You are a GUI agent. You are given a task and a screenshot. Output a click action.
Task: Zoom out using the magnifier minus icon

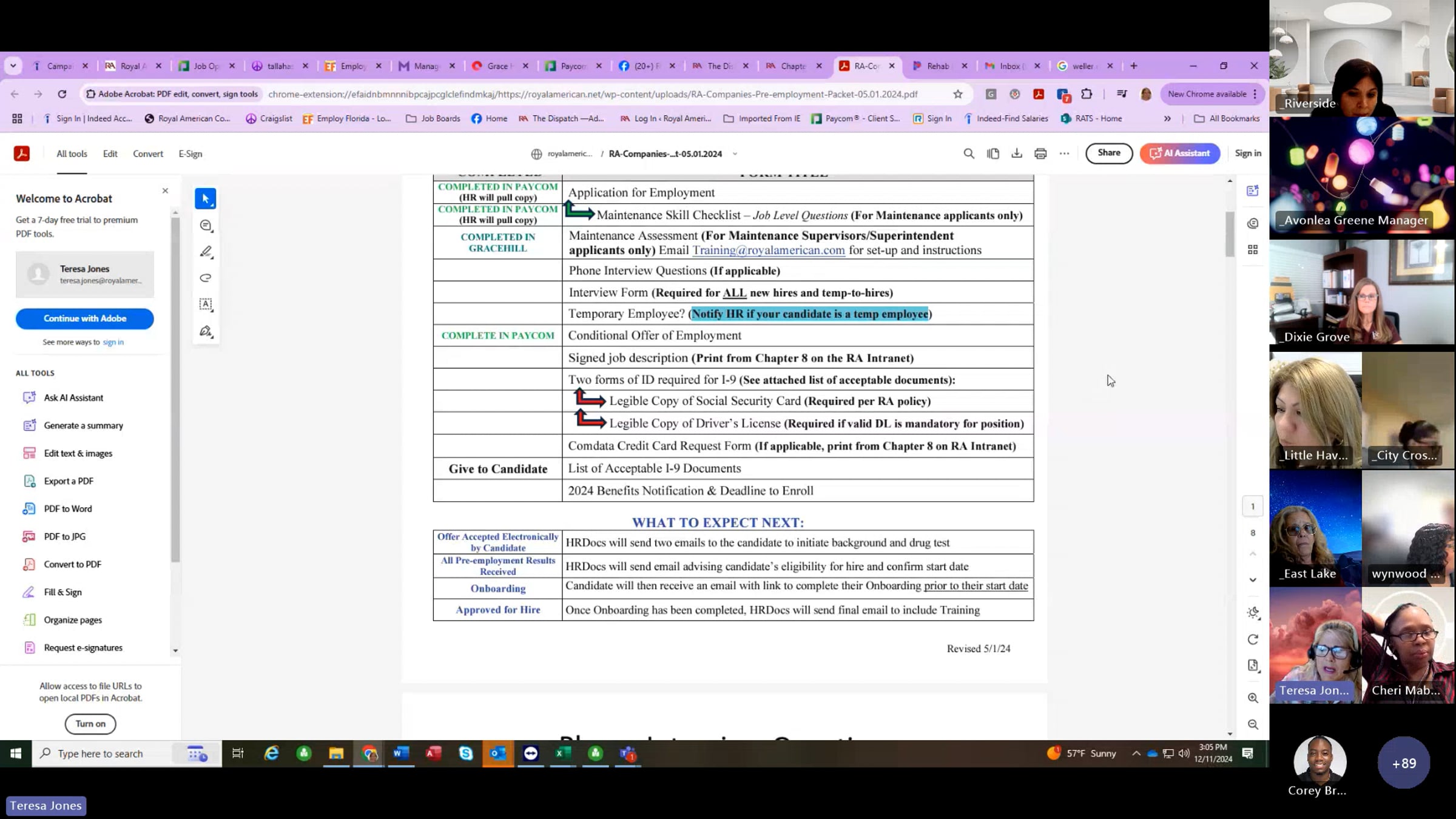[x=1253, y=724]
